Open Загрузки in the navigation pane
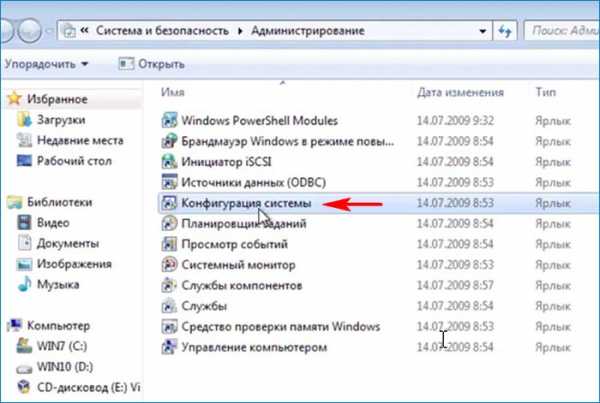 61,120
